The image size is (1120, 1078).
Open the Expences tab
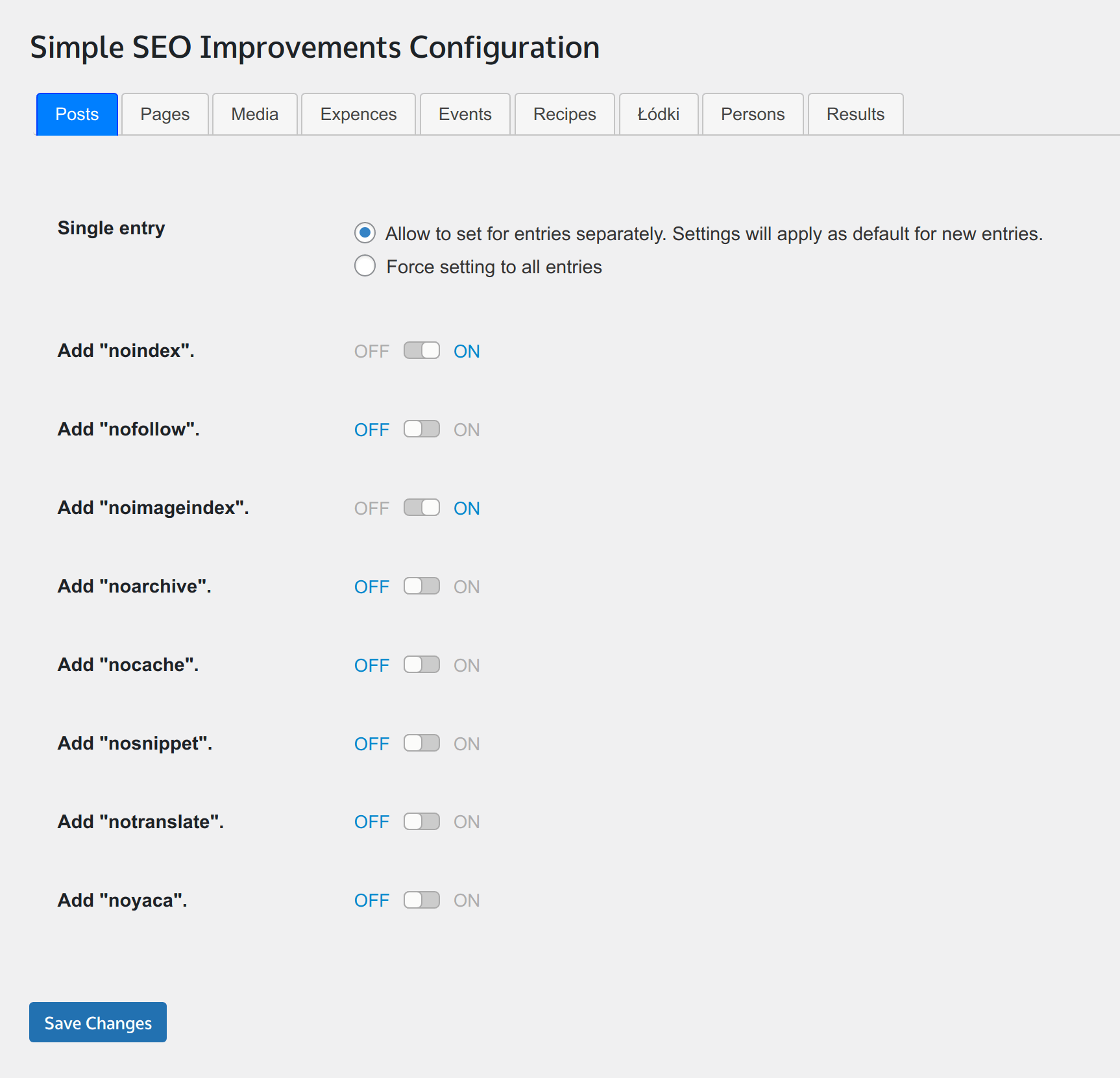358,114
